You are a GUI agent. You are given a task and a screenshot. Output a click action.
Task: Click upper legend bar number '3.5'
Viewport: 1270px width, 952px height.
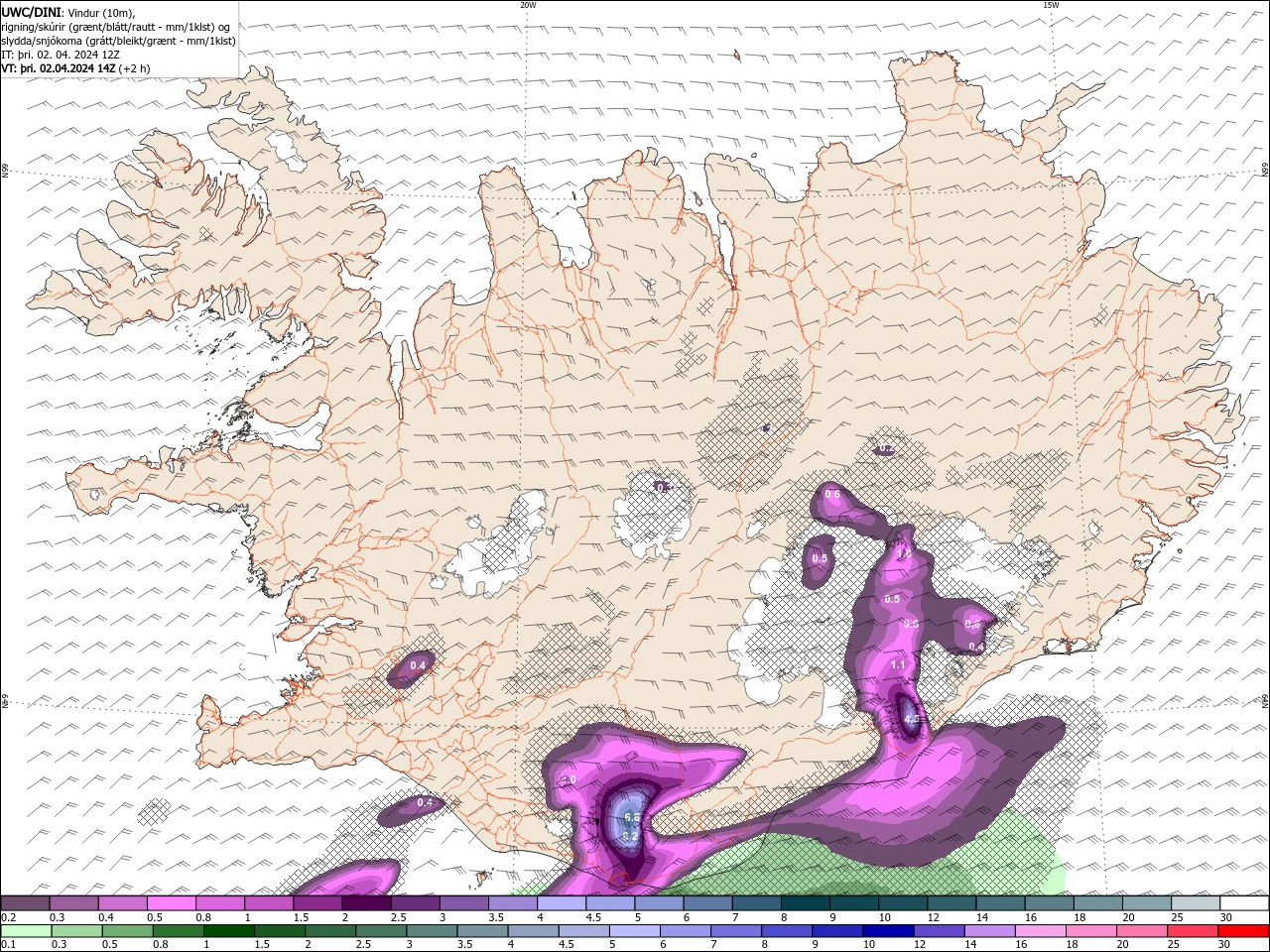tap(496, 917)
